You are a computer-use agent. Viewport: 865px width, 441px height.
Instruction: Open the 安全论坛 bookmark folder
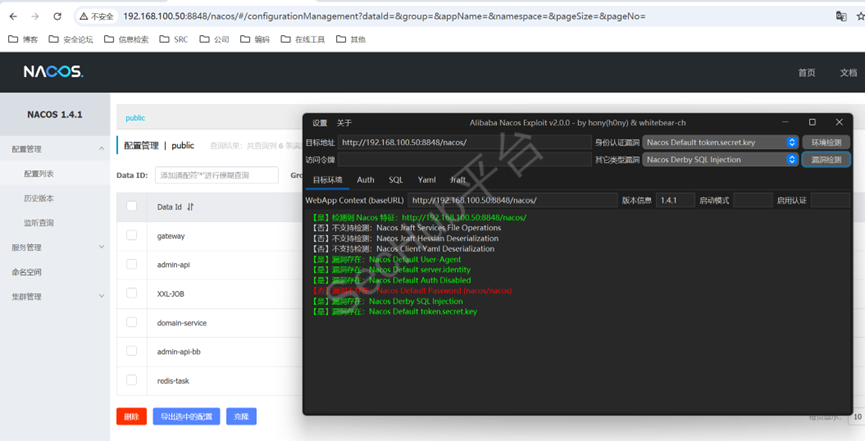click(71, 39)
